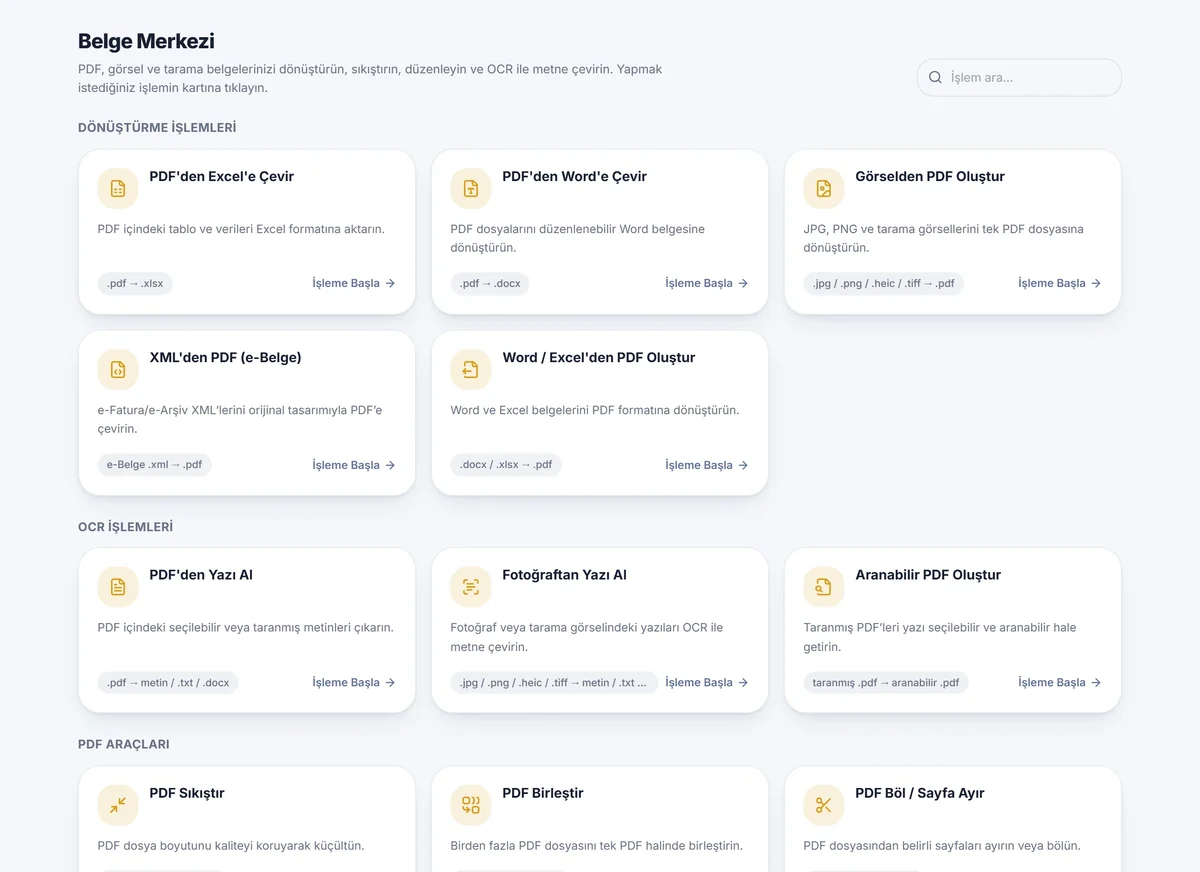Click the Belge Merkezi page title

[x=146, y=41]
